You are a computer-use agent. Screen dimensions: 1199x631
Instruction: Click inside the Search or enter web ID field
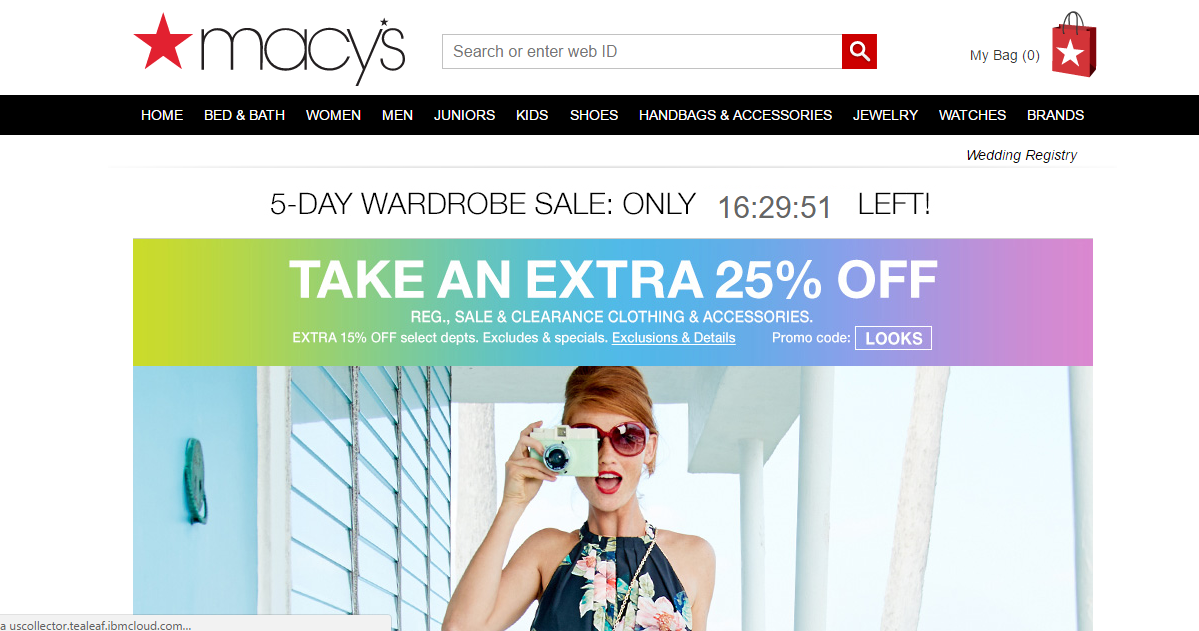642,51
